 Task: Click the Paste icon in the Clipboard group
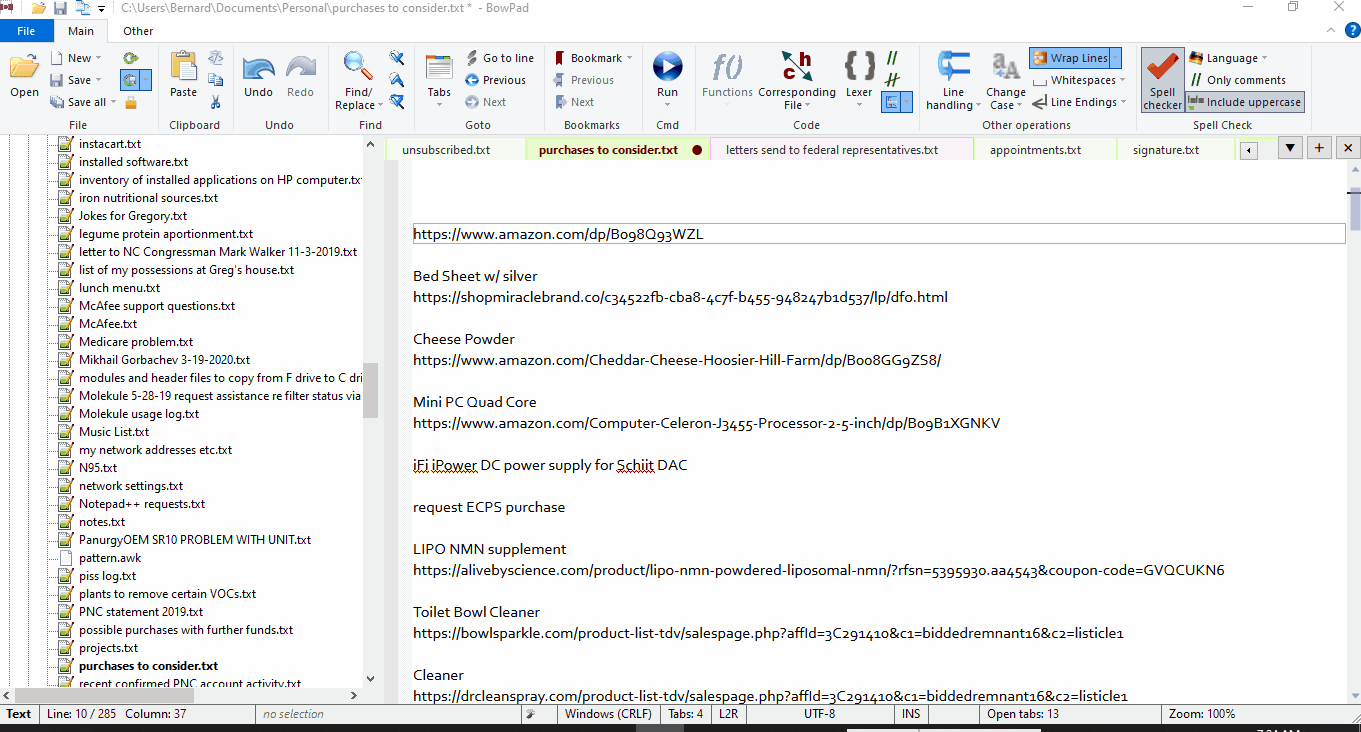[x=183, y=78]
